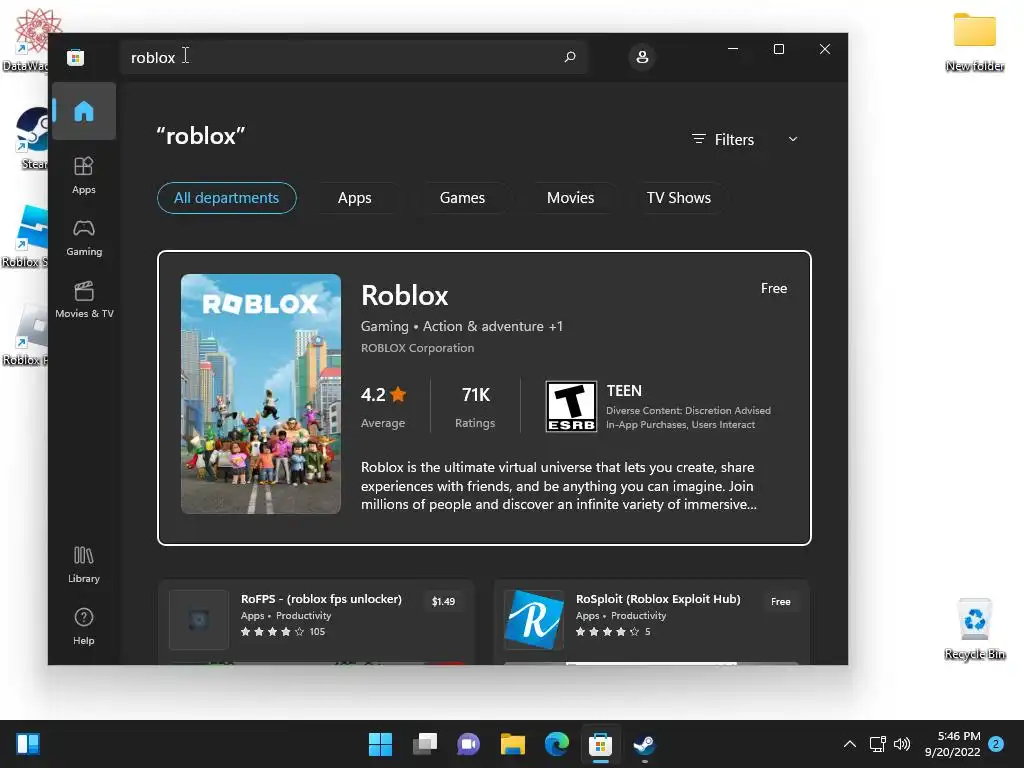Screen dimensions: 1024x768
Task: Click the search magnifier icon
Action: tap(569, 57)
